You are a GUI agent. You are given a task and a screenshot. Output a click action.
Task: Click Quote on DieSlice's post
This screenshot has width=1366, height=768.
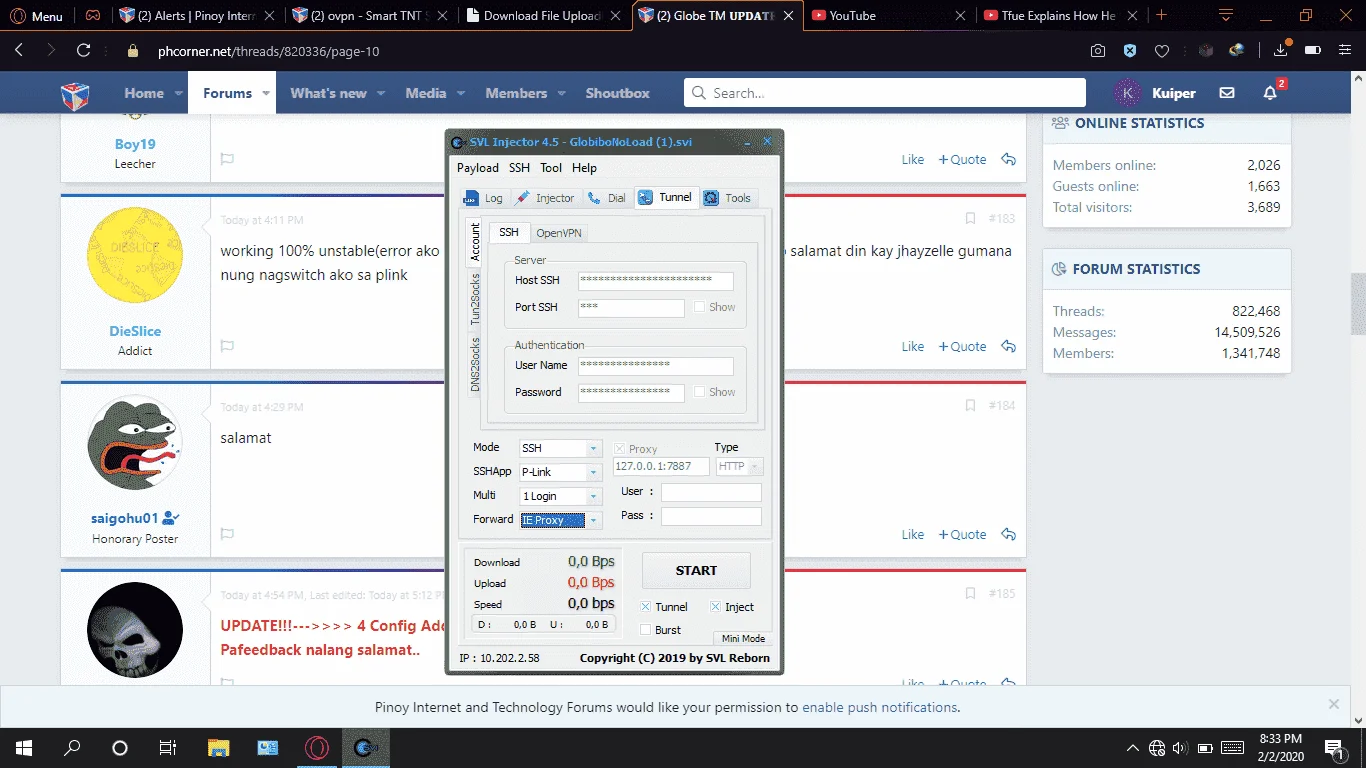[x=962, y=347]
